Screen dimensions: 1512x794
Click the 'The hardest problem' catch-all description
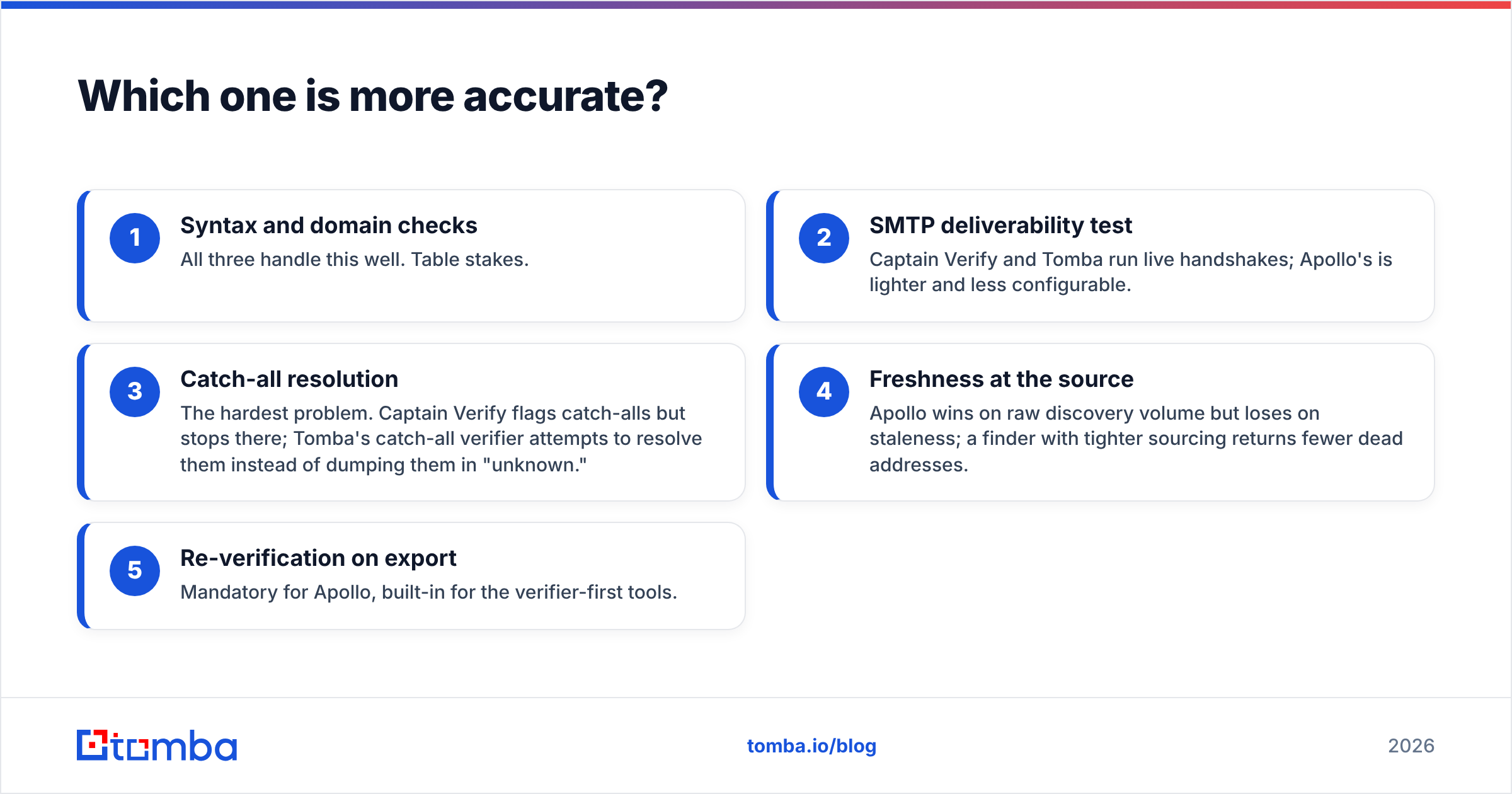coord(441,439)
